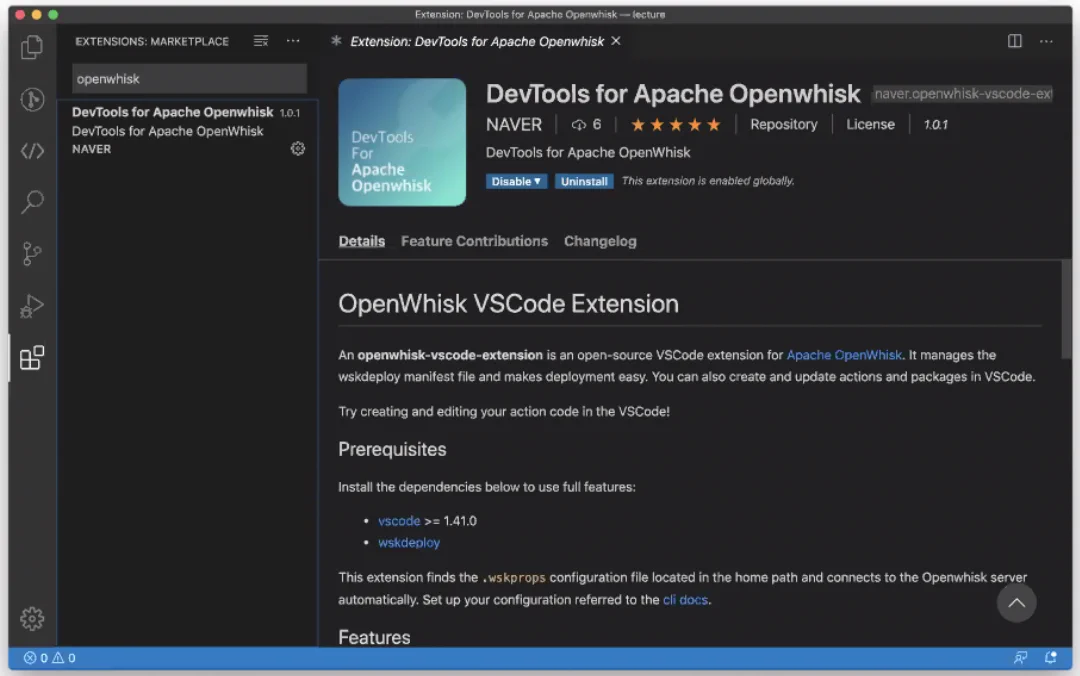
Task: Click the .wskprops code text
Action: click(x=513, y=577)
